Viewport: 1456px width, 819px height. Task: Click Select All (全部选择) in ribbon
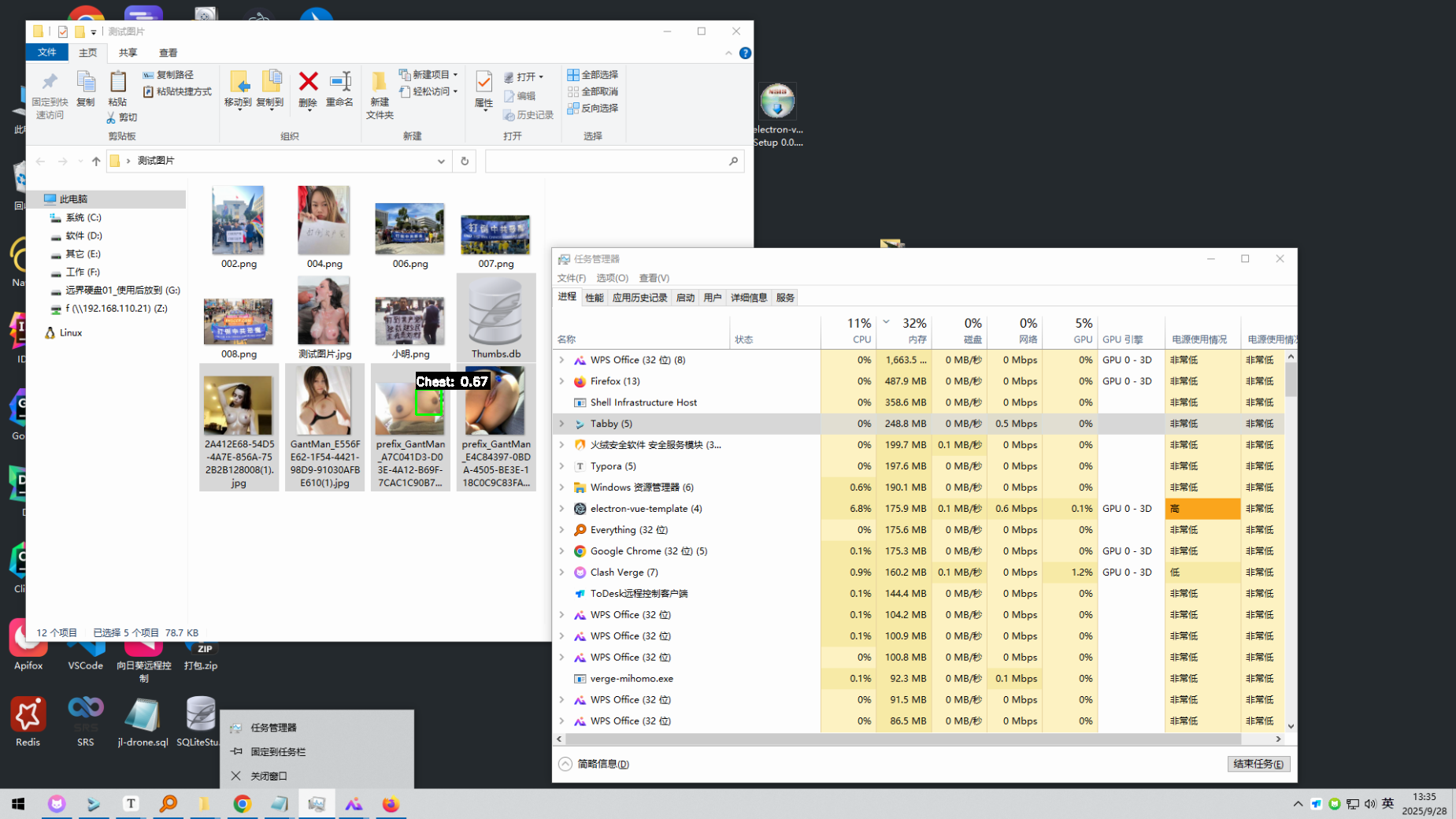[x=593, y=75]
